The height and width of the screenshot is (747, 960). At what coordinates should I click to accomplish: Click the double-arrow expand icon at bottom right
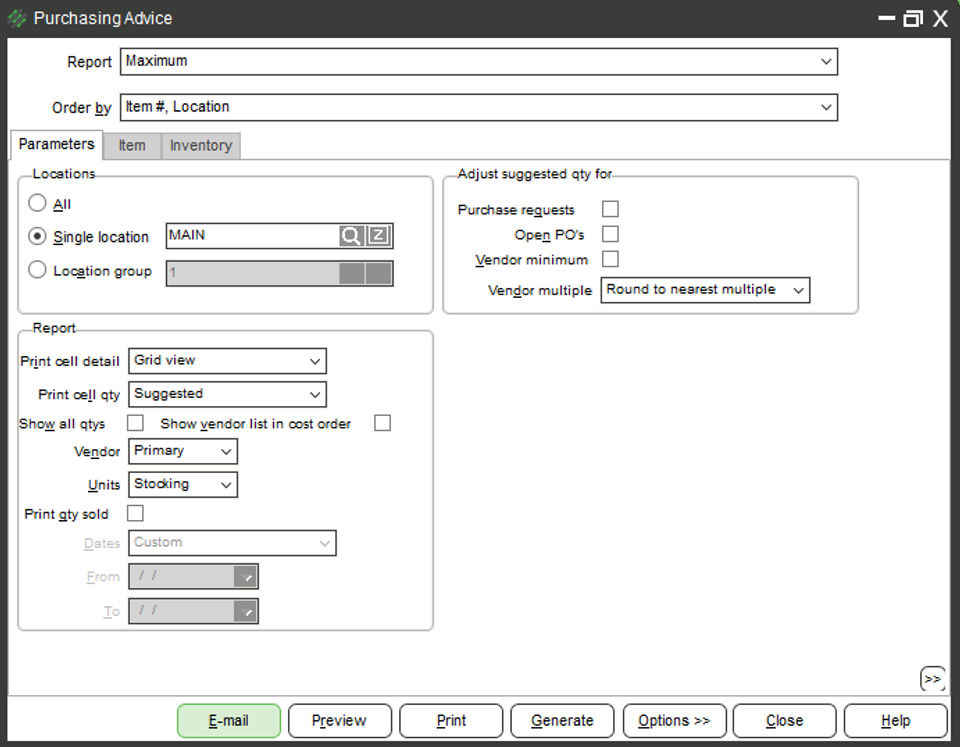click(932, 679)
